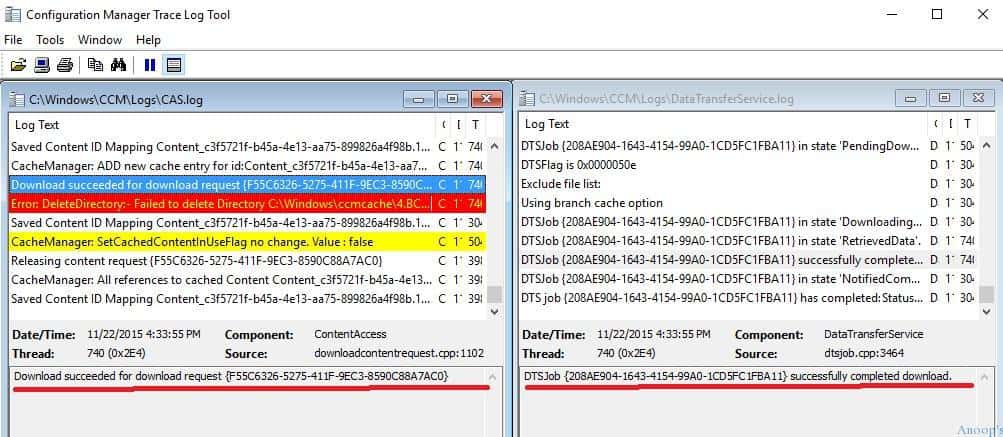Select DTSJob in state 'RetrievedData' row
Viewport: 1003px width, 437px height.
[748, 241]
